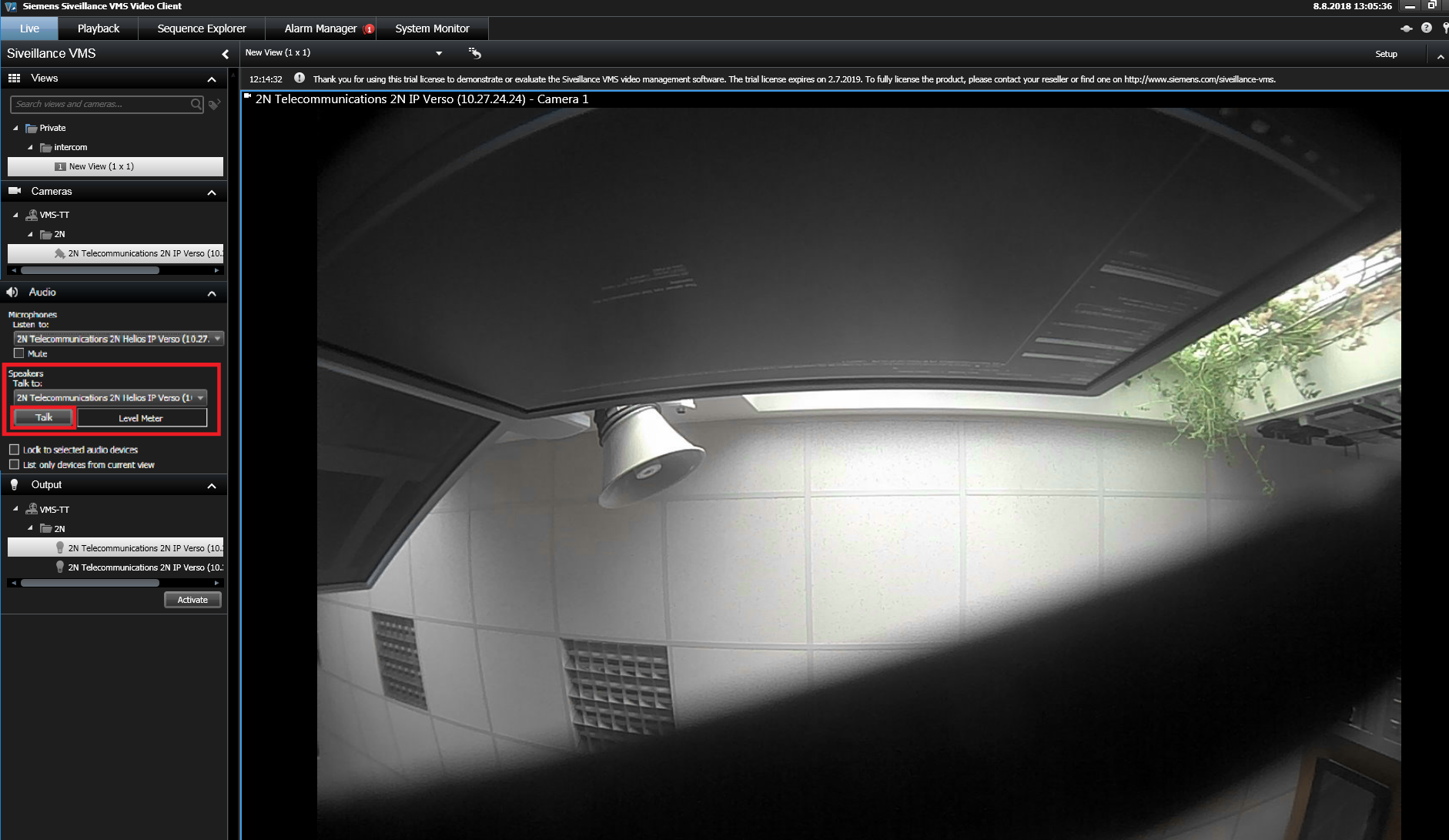
Task: Check Lock to selected audio devices
Action: click(14, 450)
